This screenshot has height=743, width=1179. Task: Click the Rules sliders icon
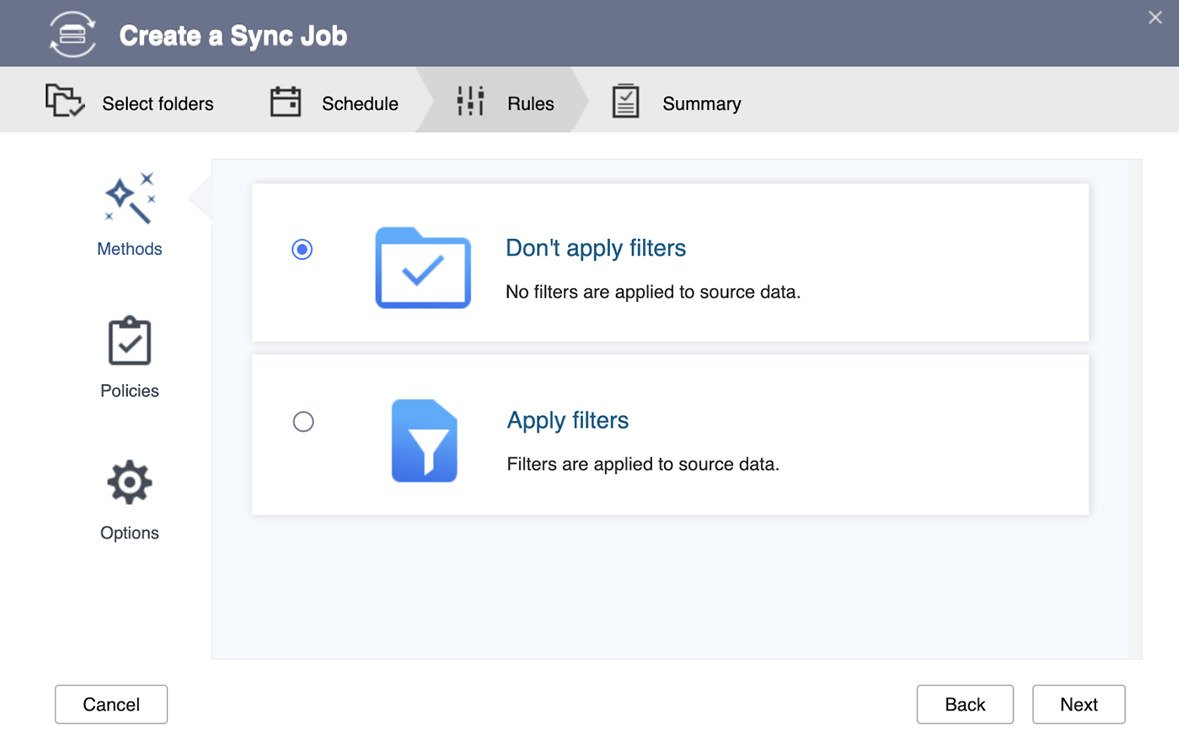point(470,101)
